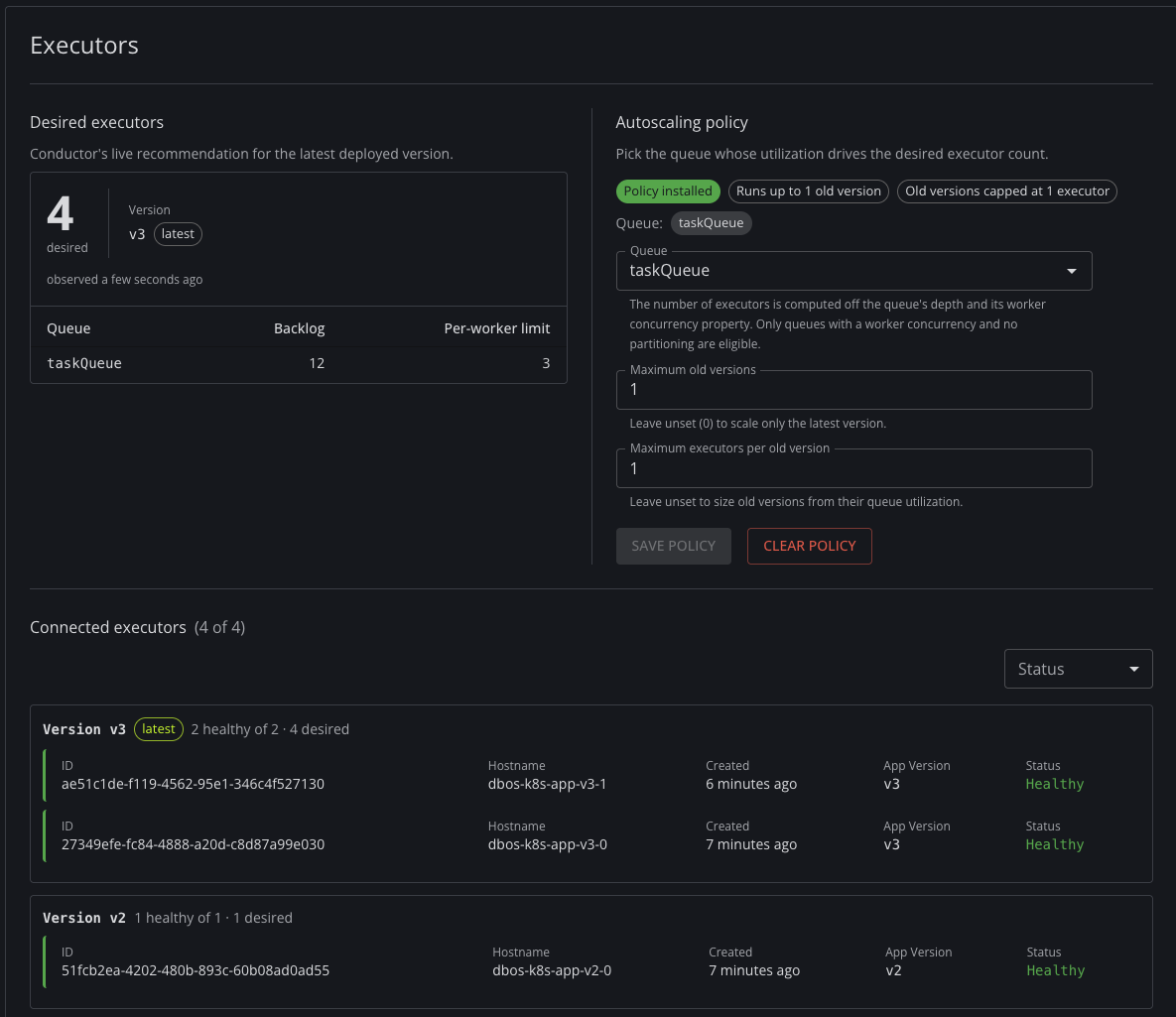Click the Autoscaling policy heading
Viewport: 1176px width, 1017px height.
pyautogui.click(x=682, y=122)
